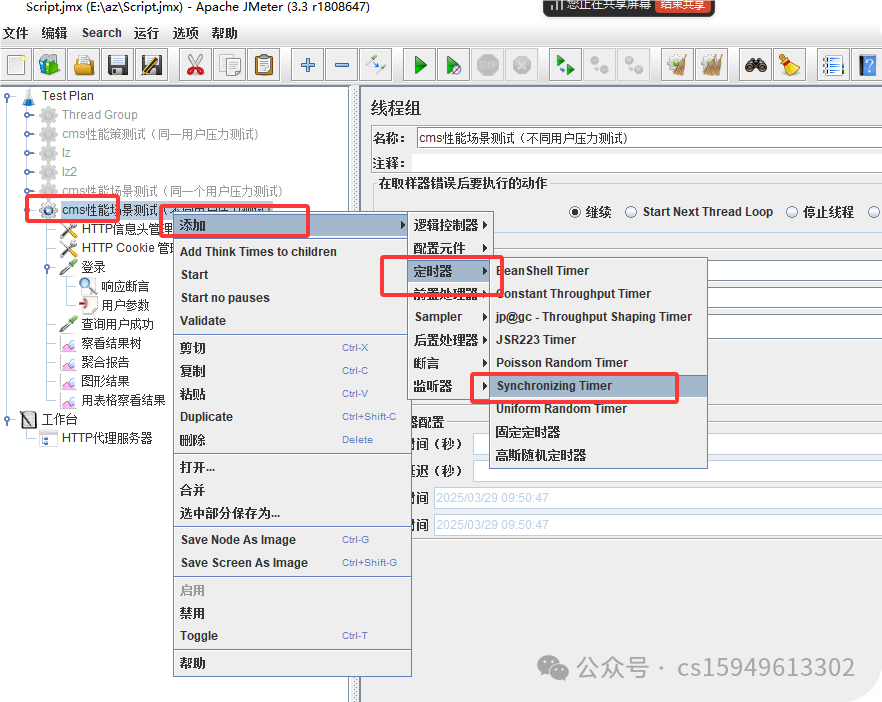Click 删除 in context menu

[292, 440]
